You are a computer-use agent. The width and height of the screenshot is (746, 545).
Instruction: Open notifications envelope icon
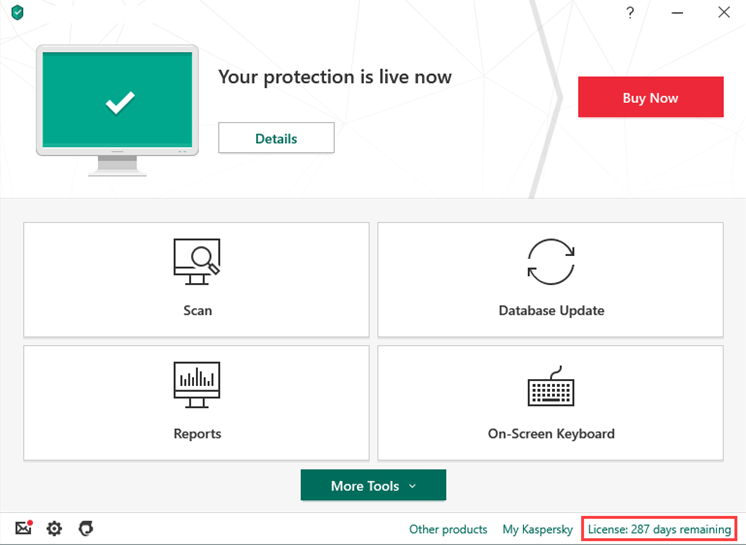coord(23,528)
